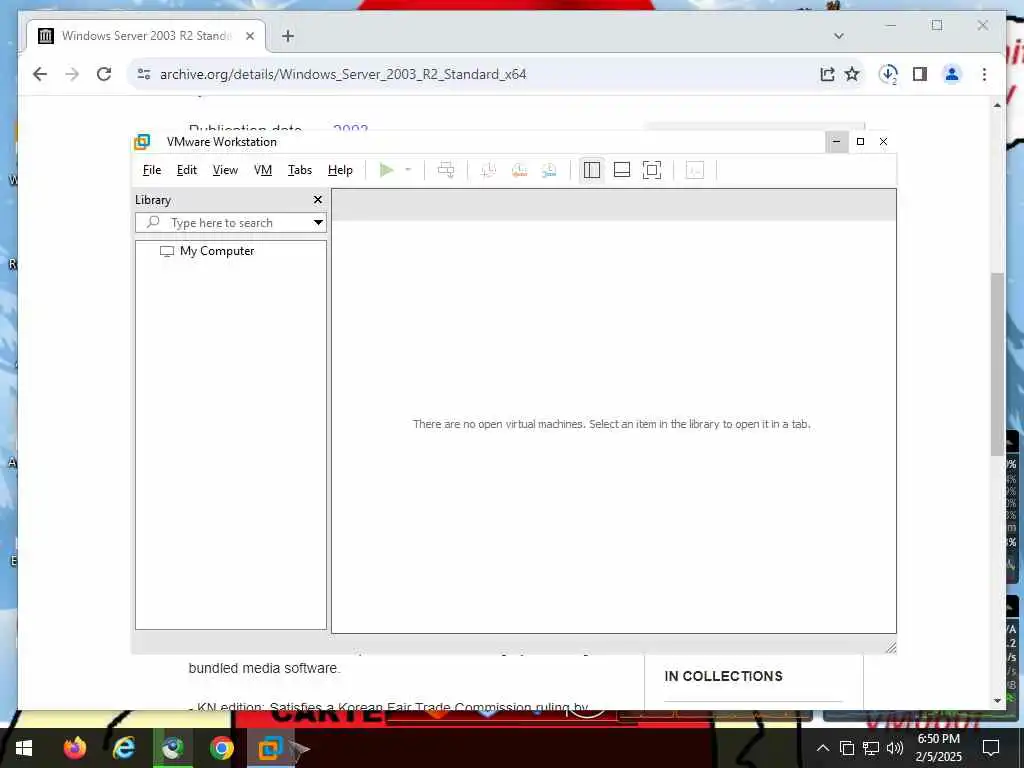
Task: Open a new Chrome tab
Action: (x=288, y=36)
